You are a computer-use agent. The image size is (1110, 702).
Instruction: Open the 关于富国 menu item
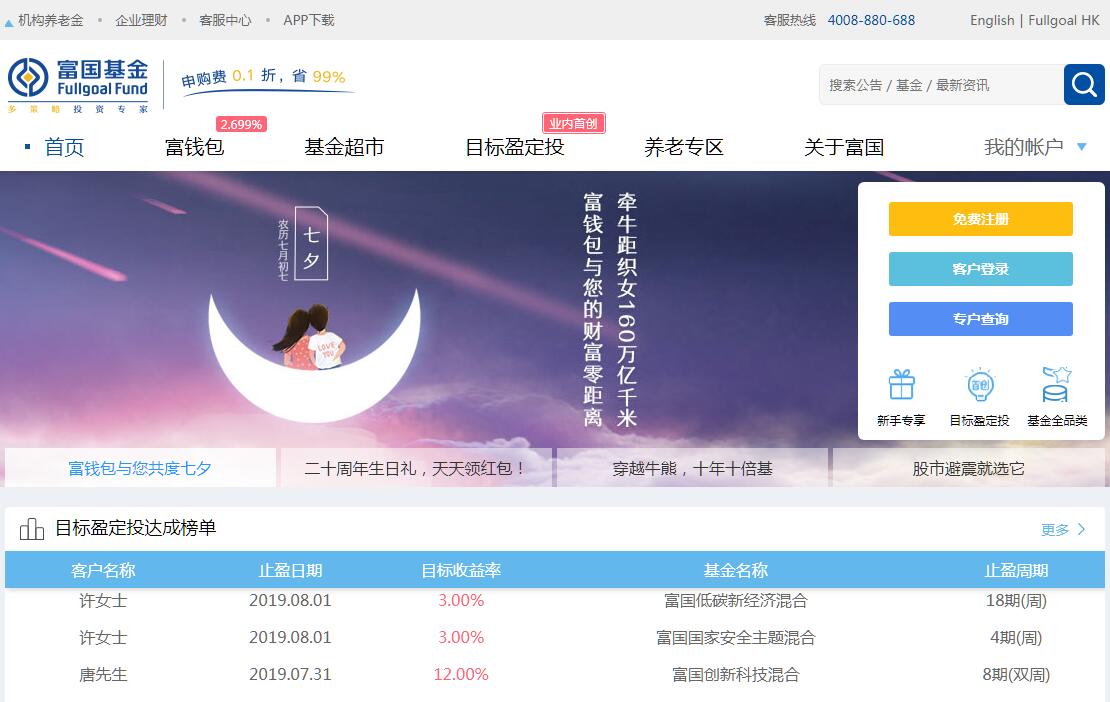click(x=844, y=147)
